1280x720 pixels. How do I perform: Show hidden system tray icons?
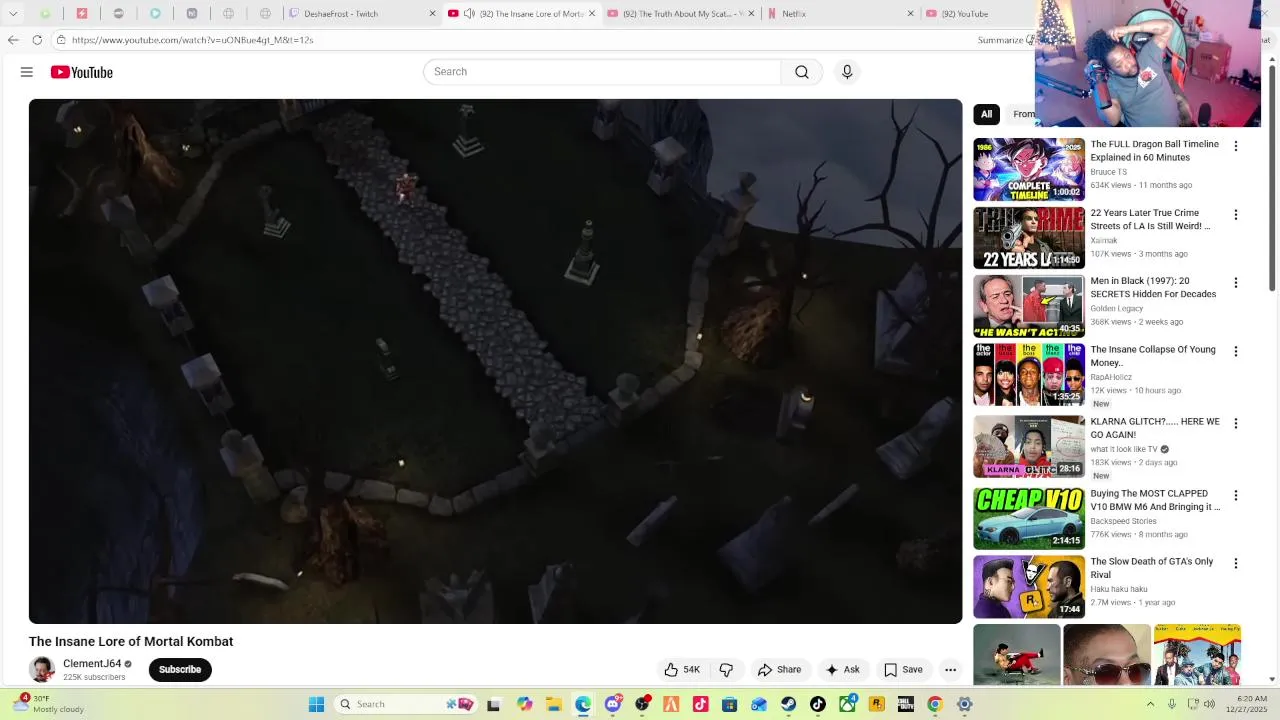1150,704
